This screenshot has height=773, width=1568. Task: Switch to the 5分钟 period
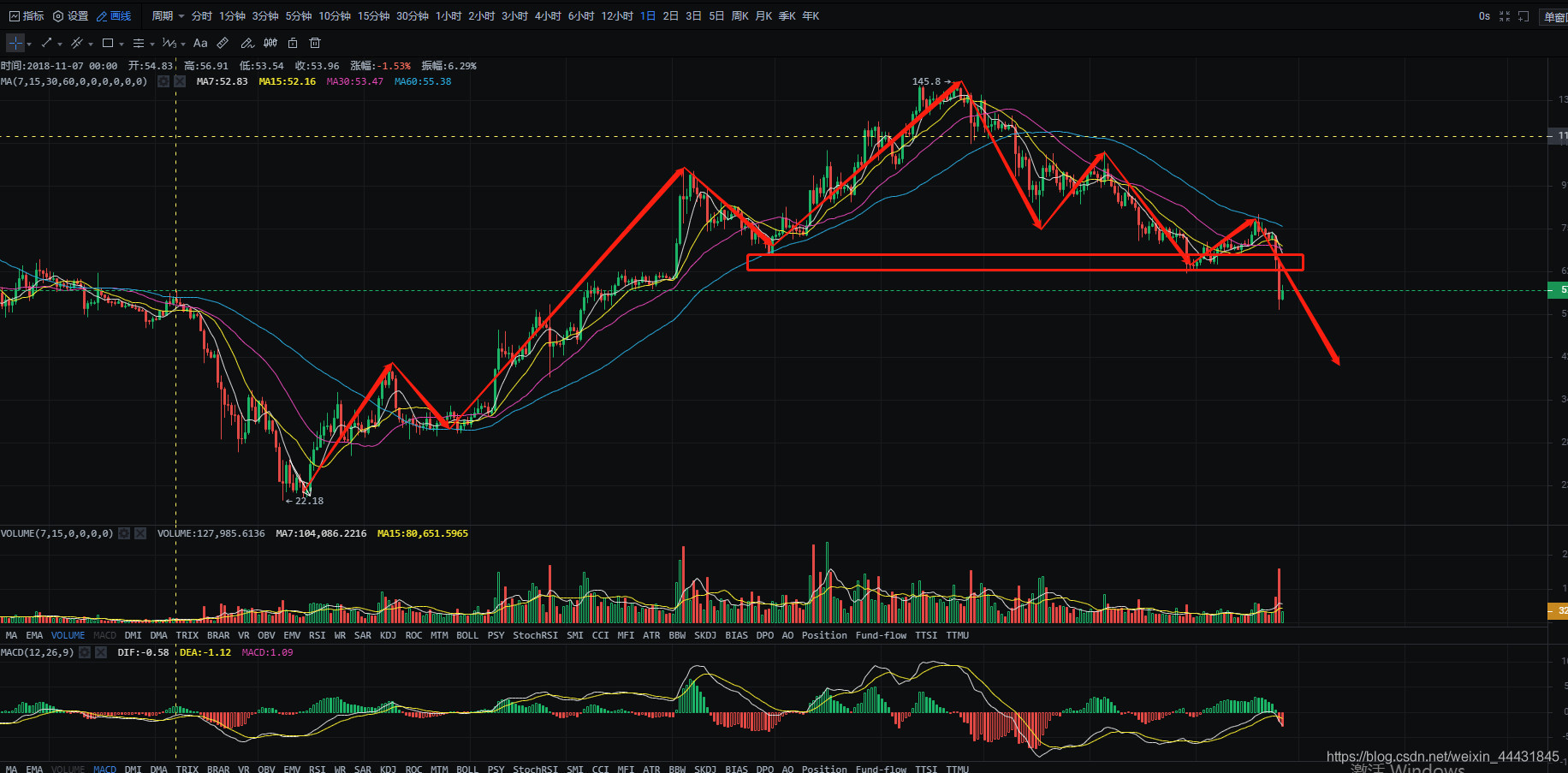[x=299, y=16]
